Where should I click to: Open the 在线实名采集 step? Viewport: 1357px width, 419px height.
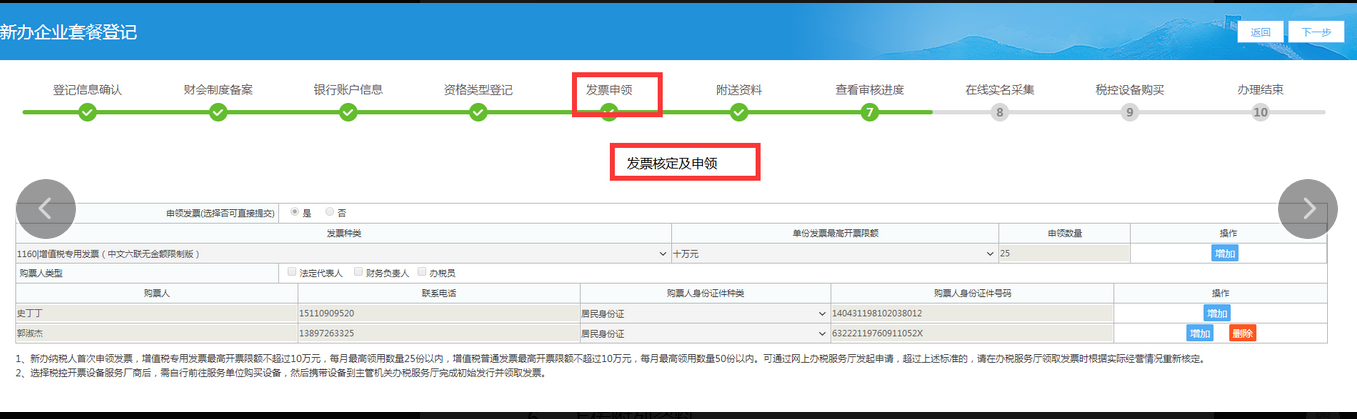click(1000, 89)
